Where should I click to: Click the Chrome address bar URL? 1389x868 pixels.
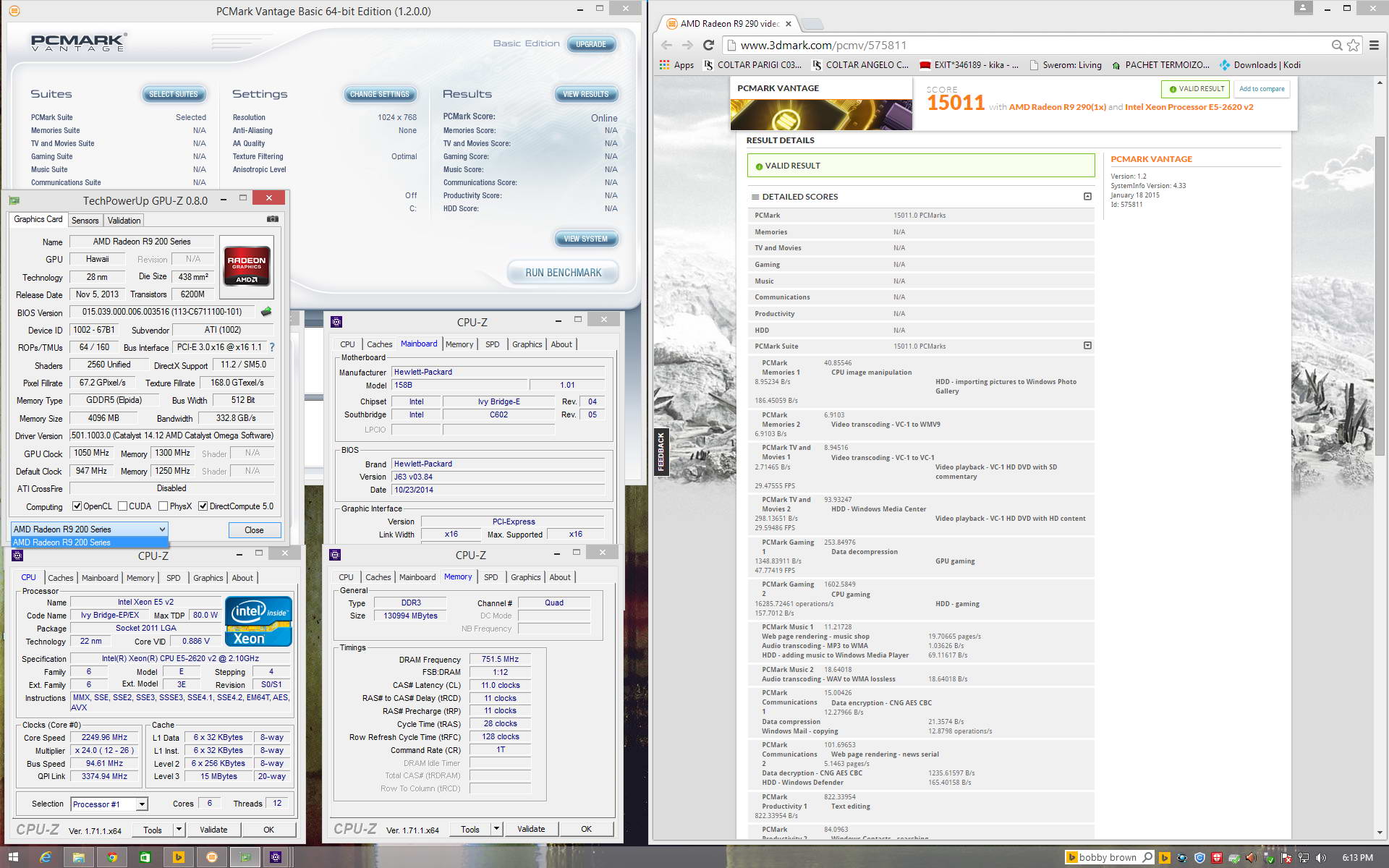point(823,45)
